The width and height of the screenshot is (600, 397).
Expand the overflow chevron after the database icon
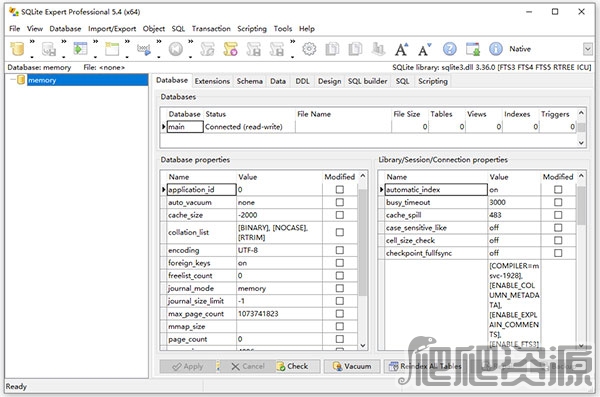pyautogui.click(x=32, y=41)
